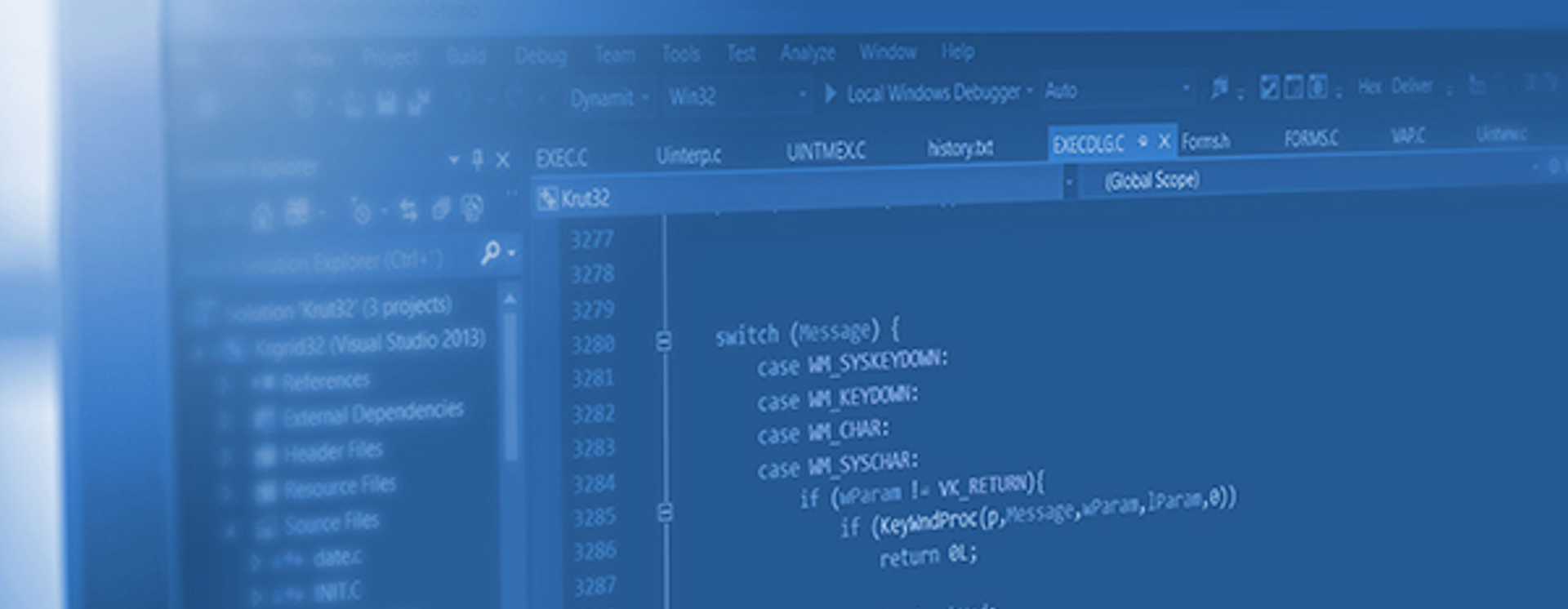Close the EXECDLG.C tab
This screenshot has height=609, width=1568.
click(1165, 142)
